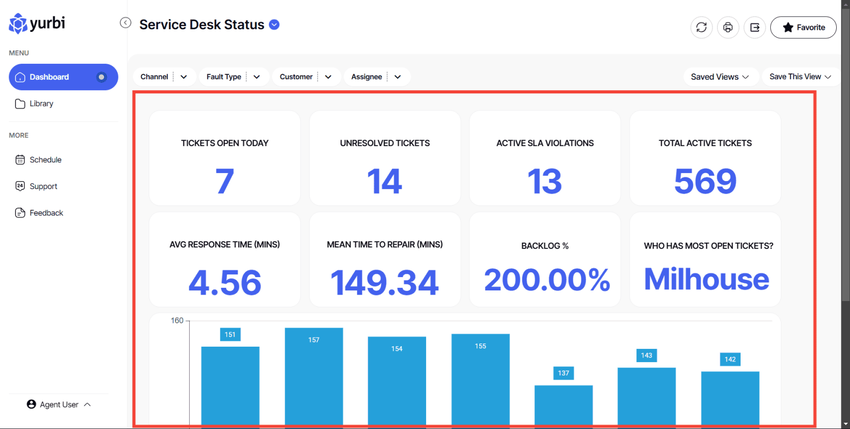Screen dimensions: 850x429
Task: Click the Agent User avatar icon
Action: [x=31, y=405]
